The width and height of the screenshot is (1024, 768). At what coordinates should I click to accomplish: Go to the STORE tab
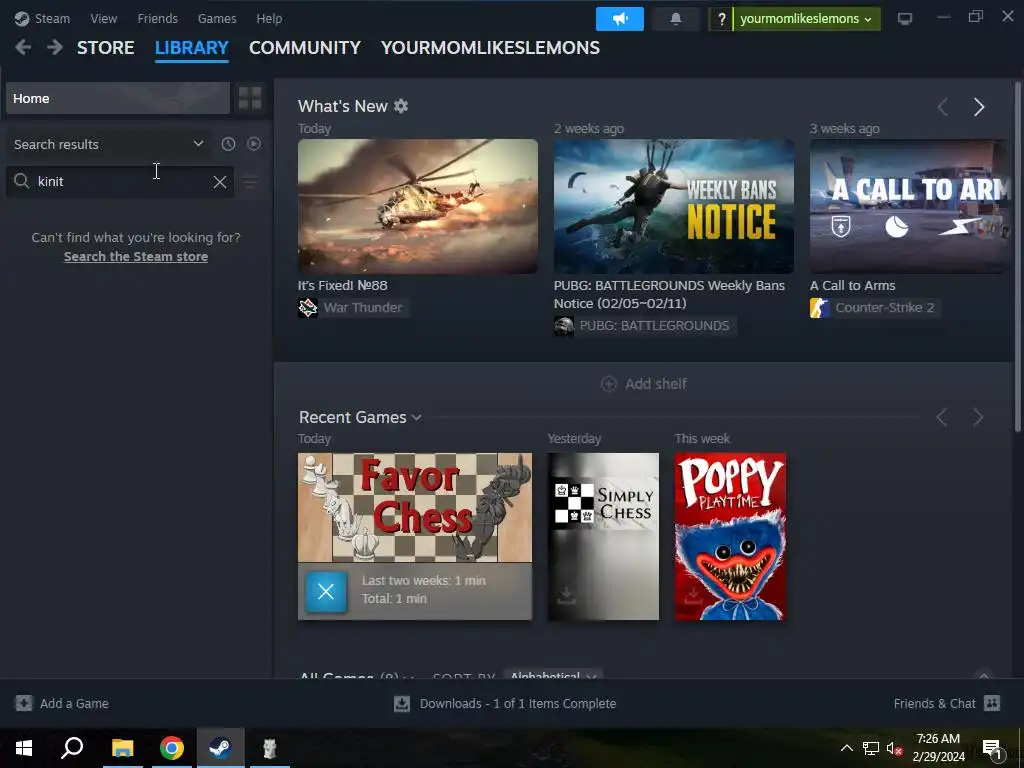(106, 48)
